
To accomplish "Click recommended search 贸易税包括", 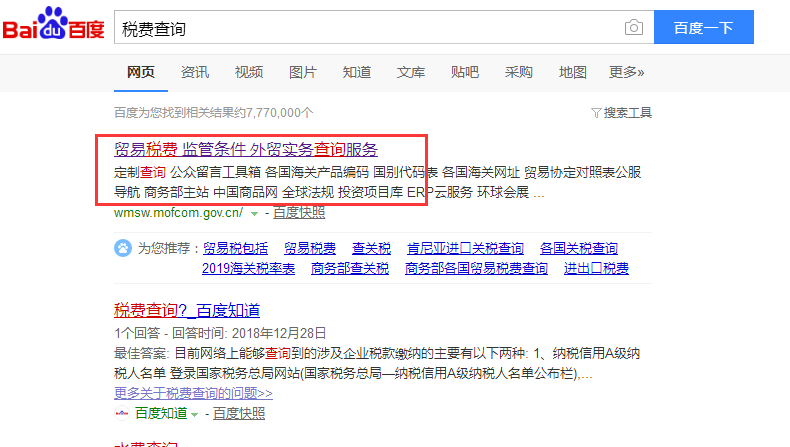I will tap(235, 248).
